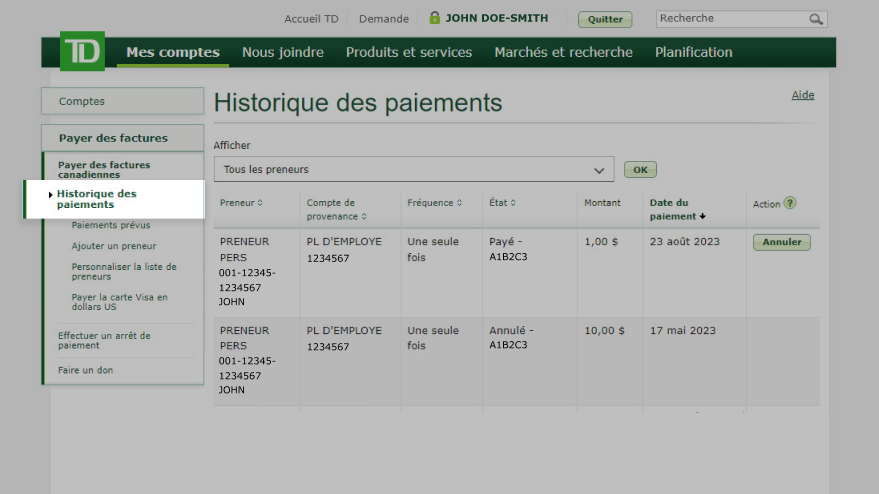
Task: Open Effectuer un arrêt de paiement
Action: click(x=104, y=340)
